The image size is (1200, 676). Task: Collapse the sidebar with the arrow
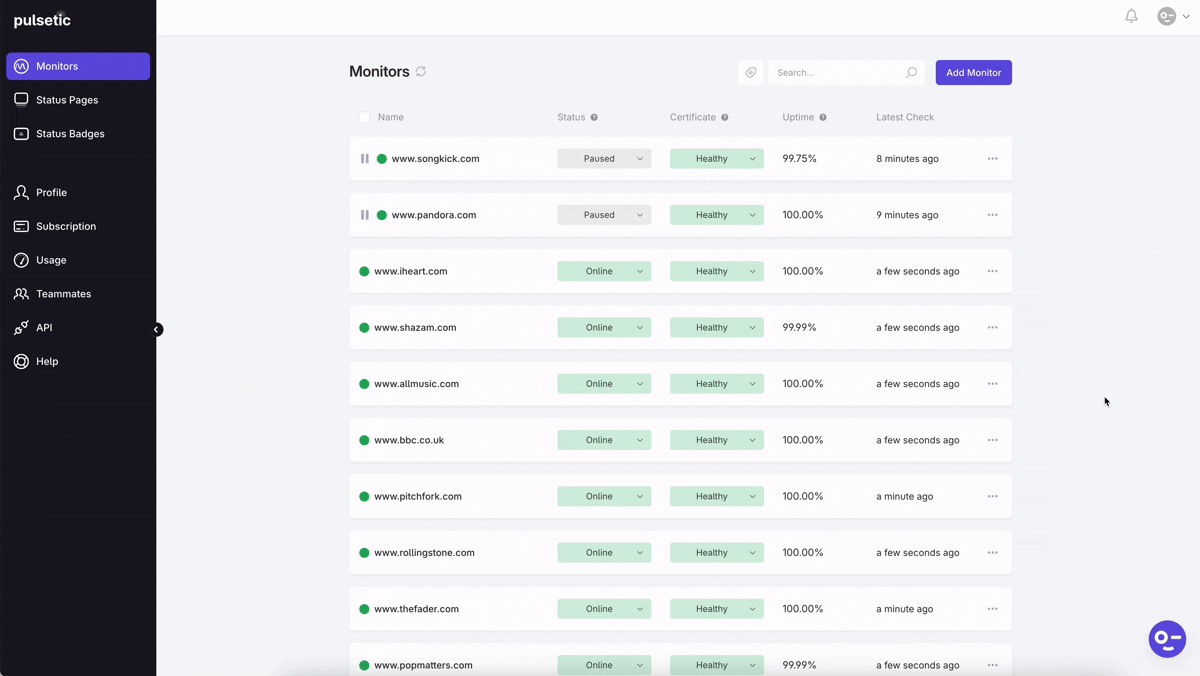click(x=157, y=329)
